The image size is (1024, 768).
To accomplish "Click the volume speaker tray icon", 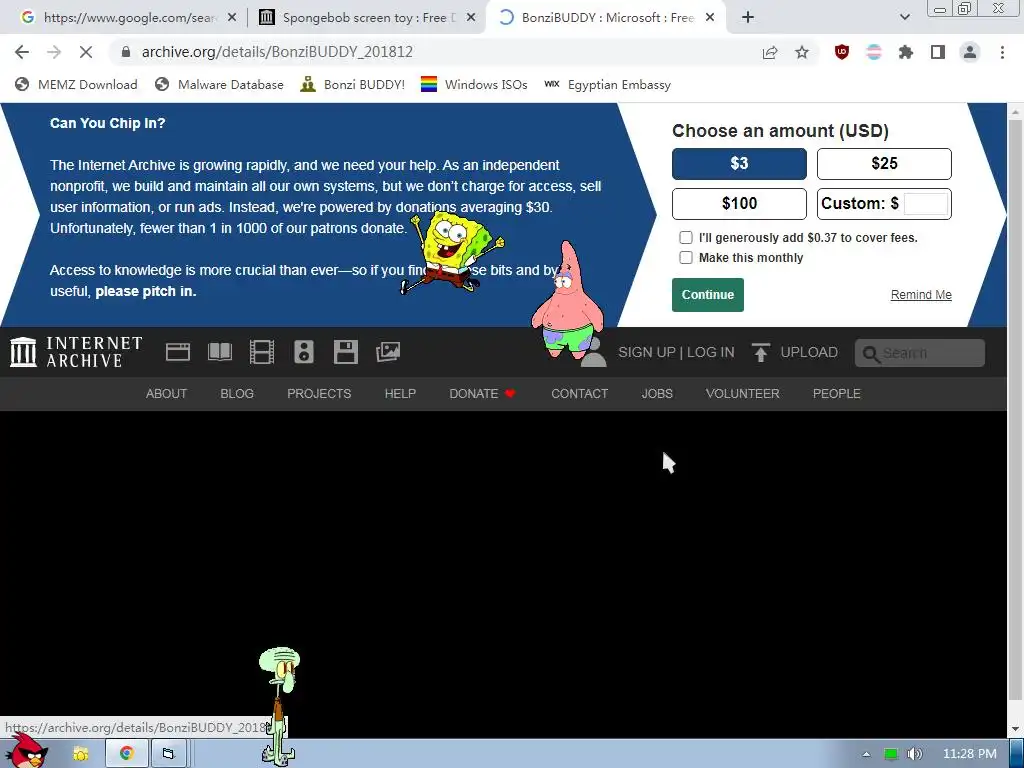I will [x=914, y=754].
